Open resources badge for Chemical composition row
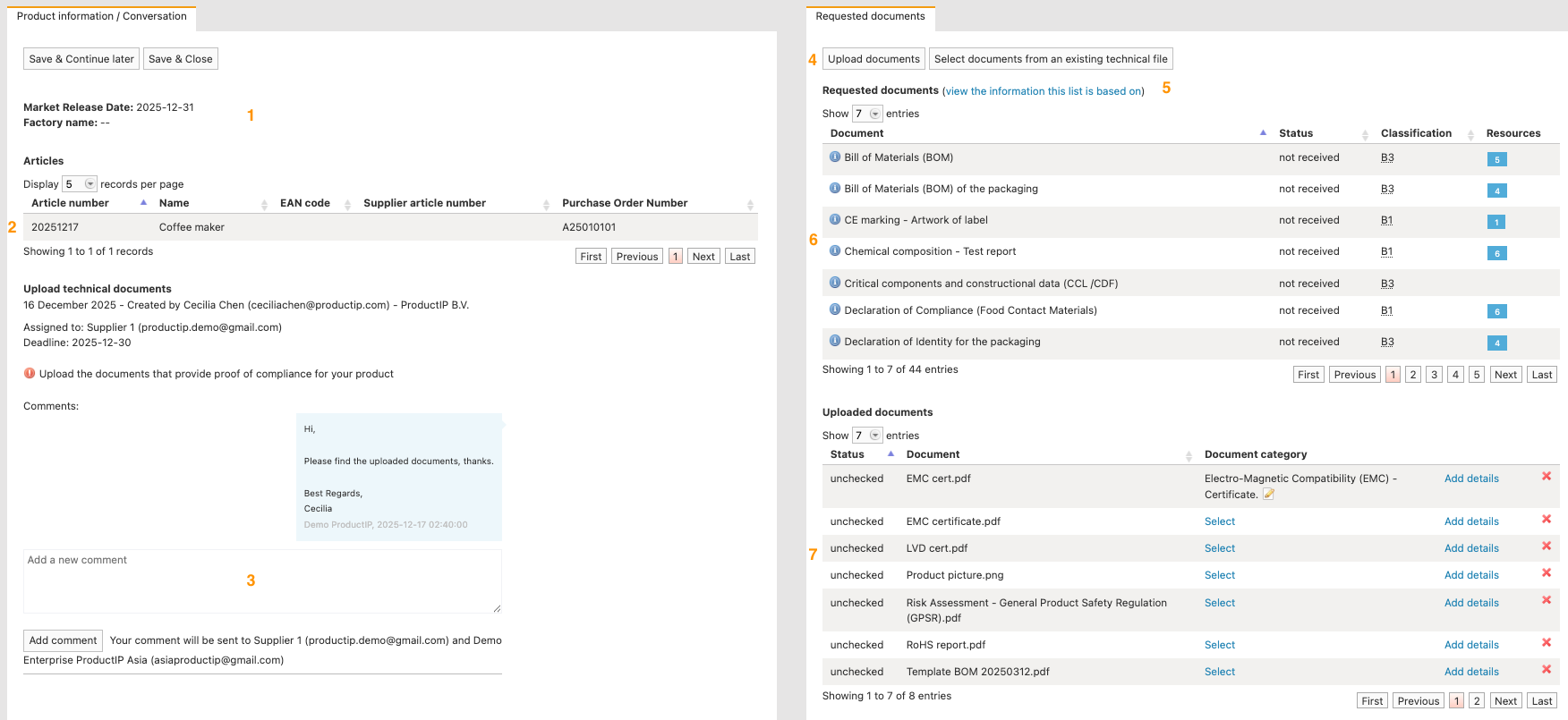 [x=1496, y=253]
